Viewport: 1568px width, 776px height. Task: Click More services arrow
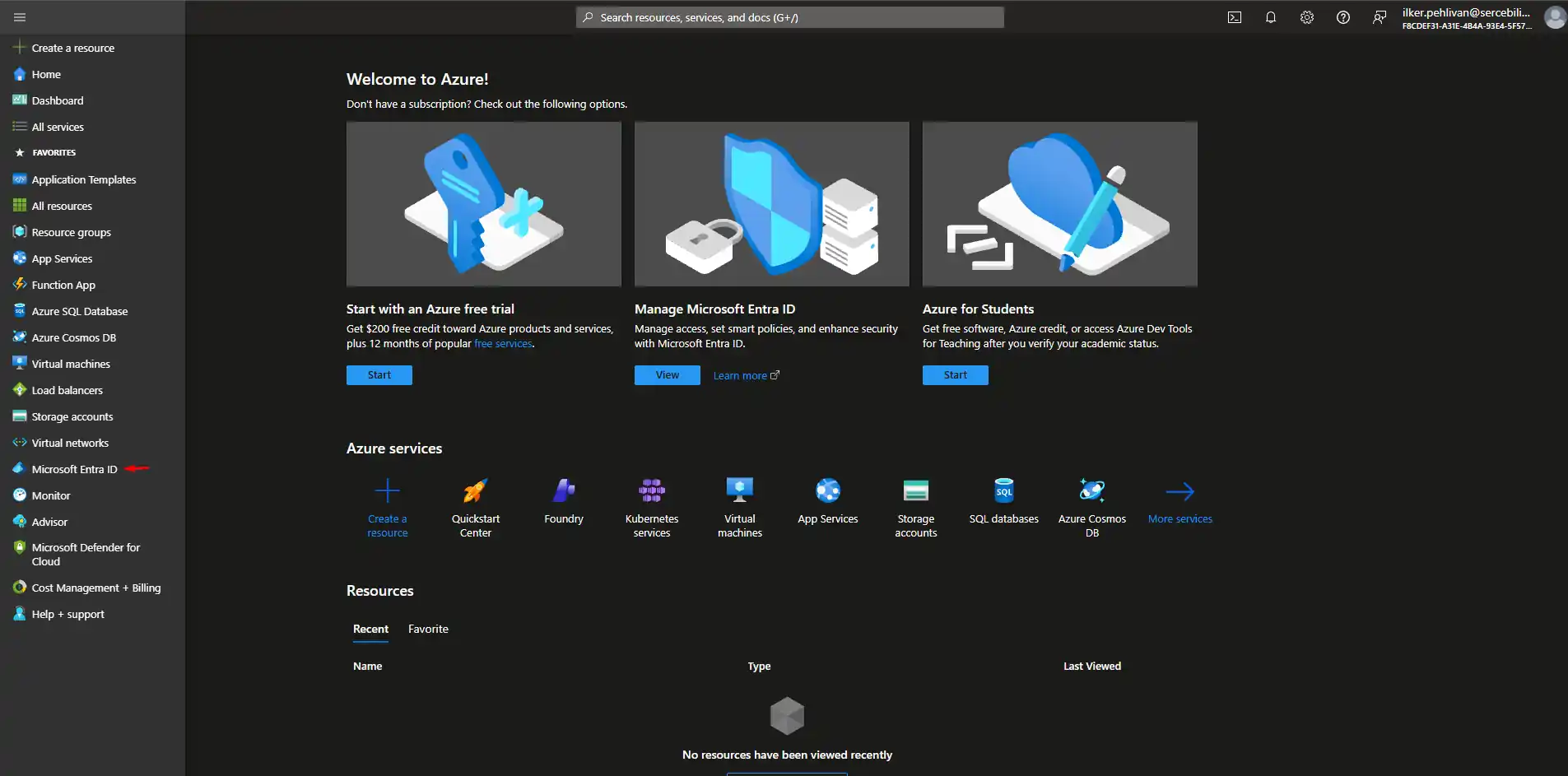[x=1180, y=491]
